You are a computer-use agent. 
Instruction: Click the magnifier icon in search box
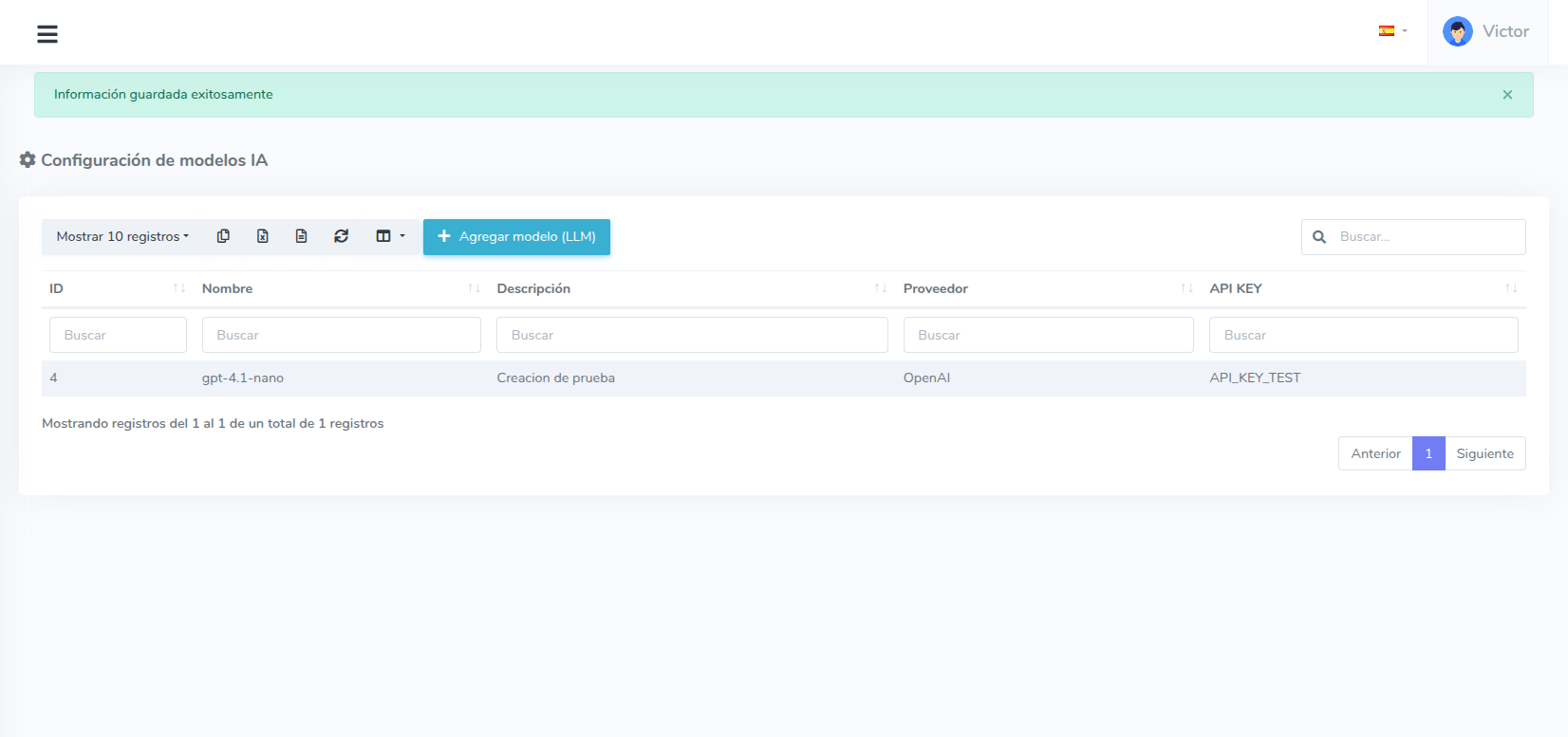tap(1319, 237)
